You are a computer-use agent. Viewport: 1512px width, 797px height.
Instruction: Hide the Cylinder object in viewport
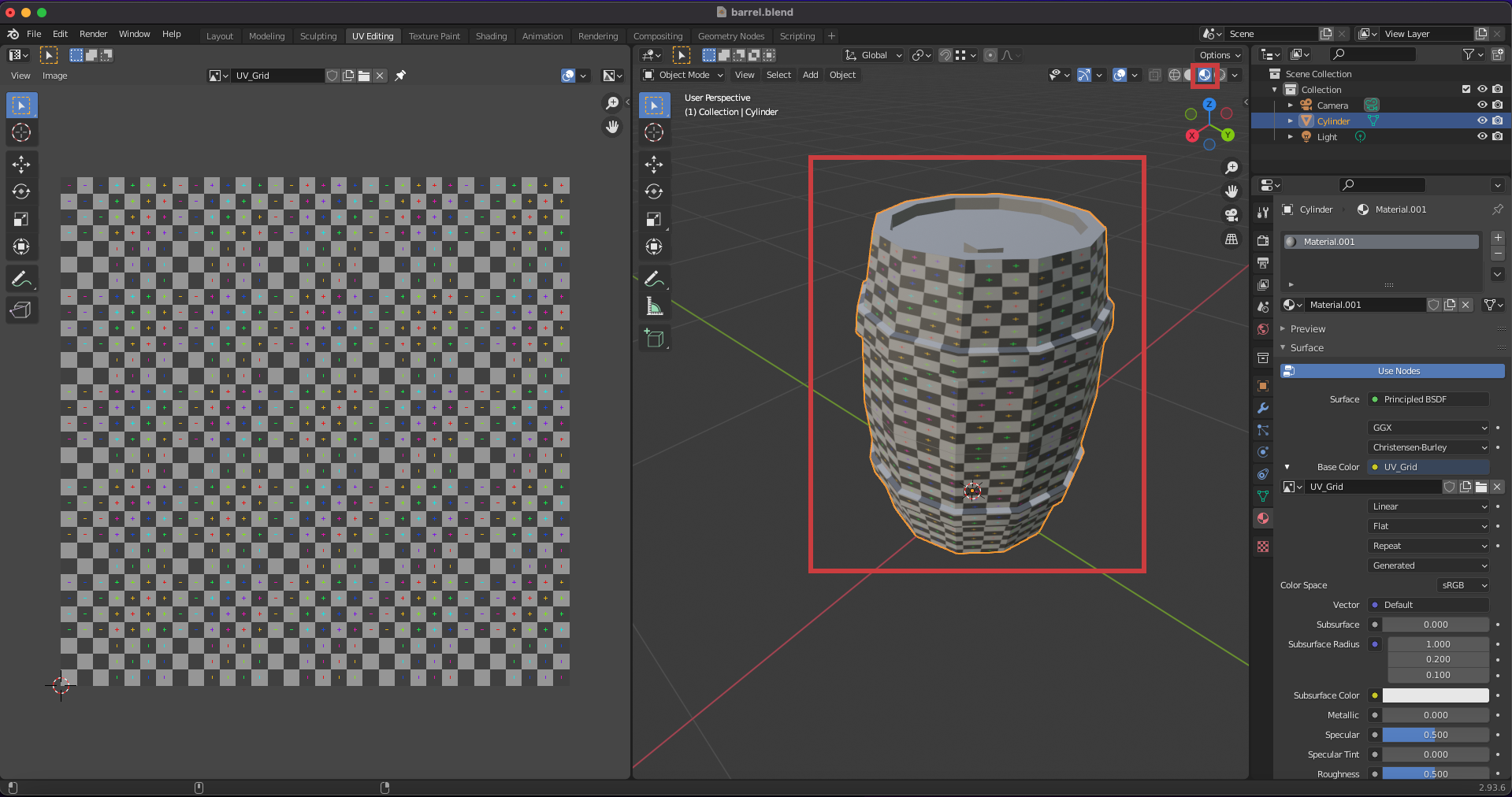point(1481,120)
